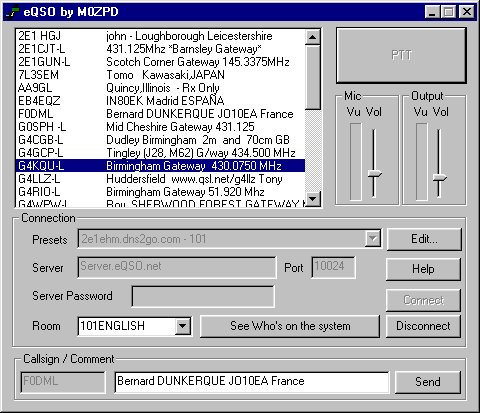Click the F0DML callsign field

63,382
